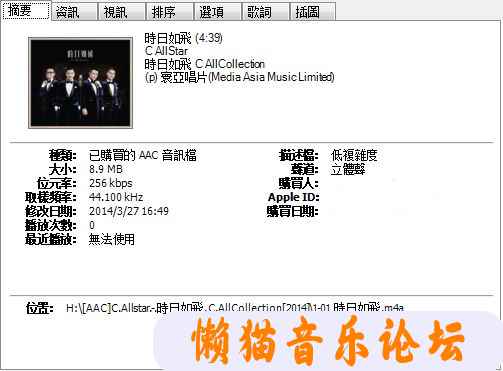Open the 視訊 tab

[122, 12]
